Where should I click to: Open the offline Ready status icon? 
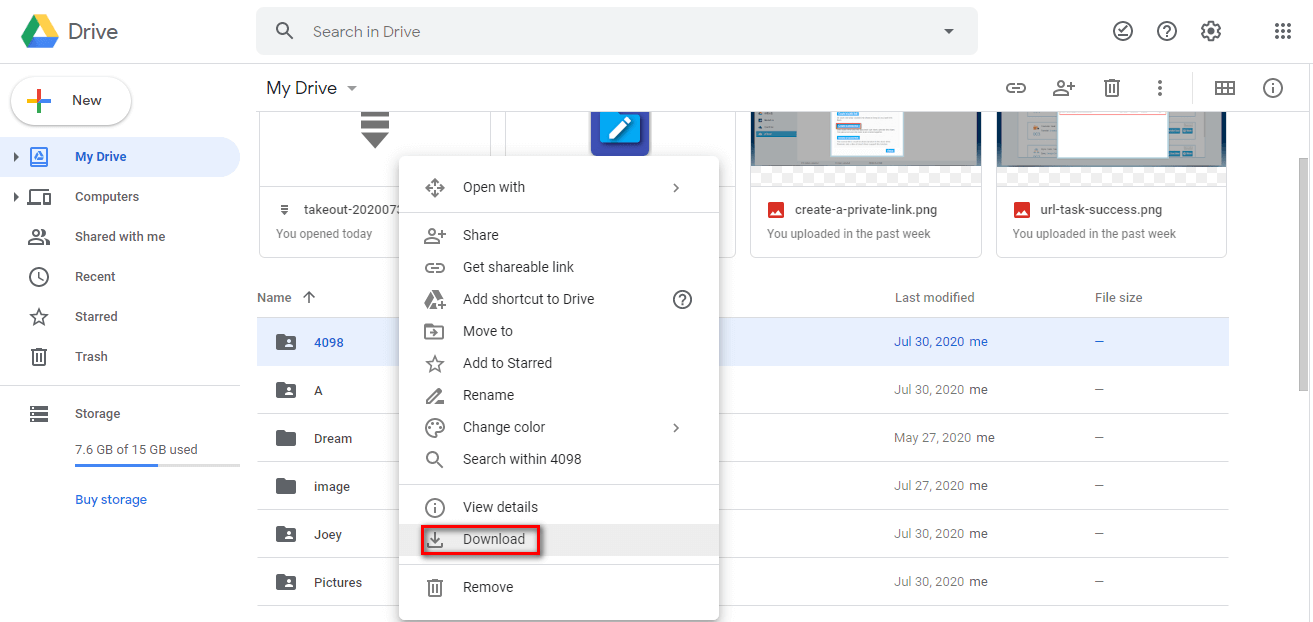pos(1123,31)
